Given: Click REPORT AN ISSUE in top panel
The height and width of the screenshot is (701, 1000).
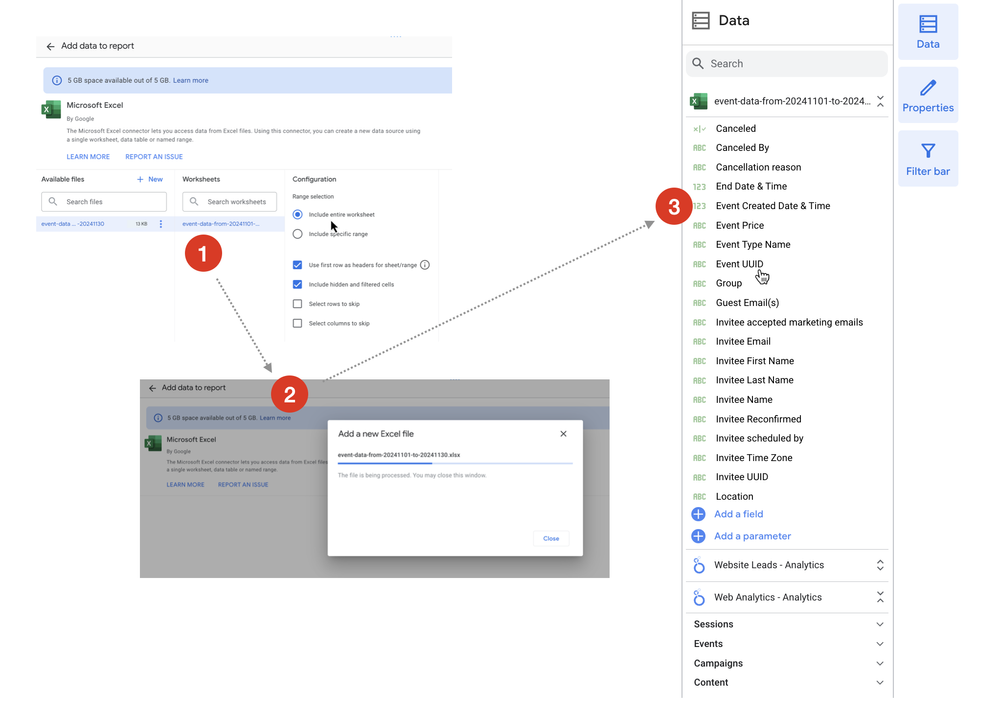Looking at the screenshot, I should tap(154, 157).
